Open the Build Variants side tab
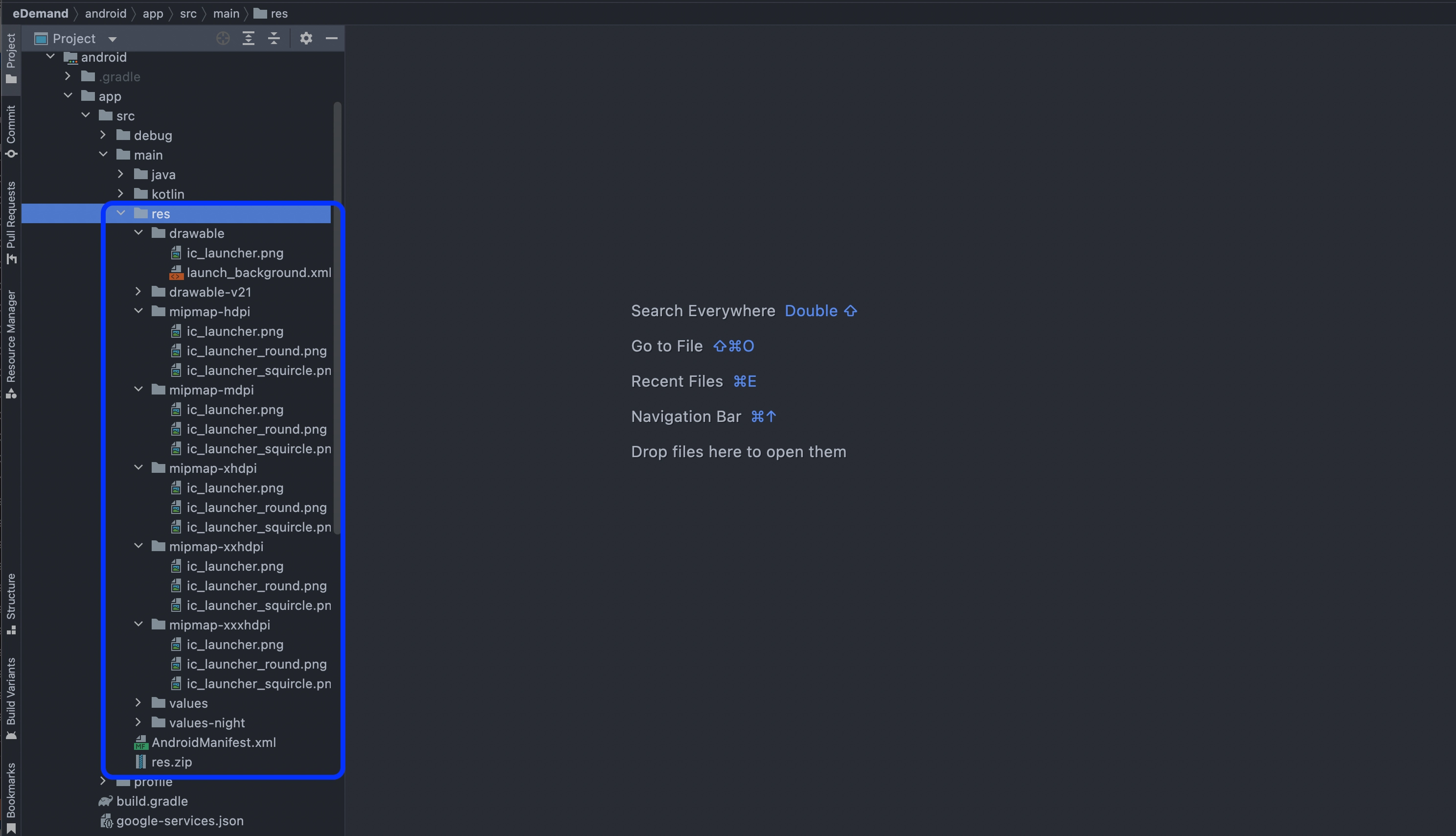Viewport: 1456px width, 836px height. tap(11, 699)
